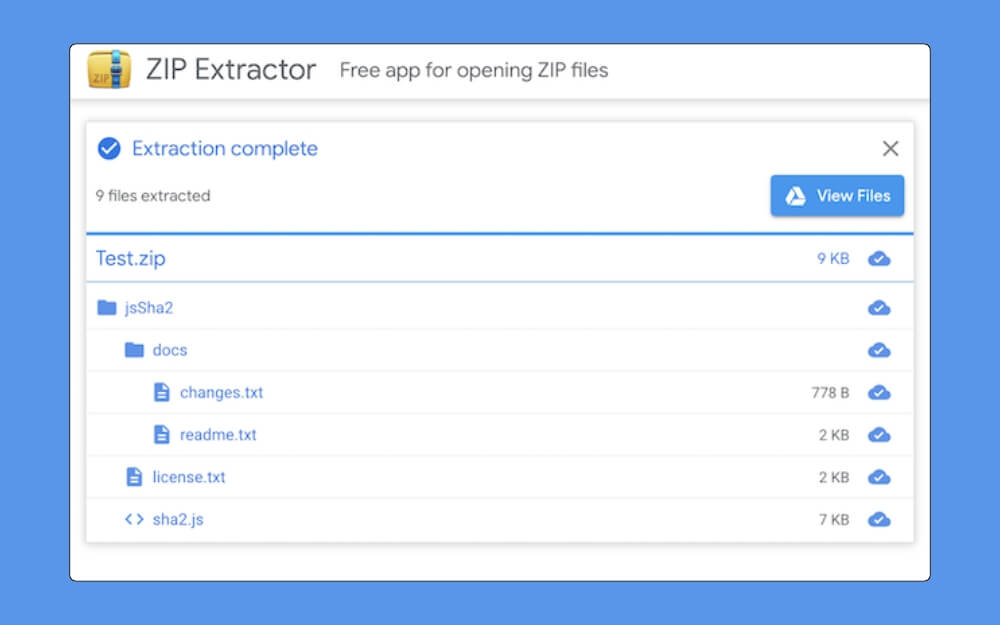
Task: Collapse the jsSha2 folder
Action: coord(148,307)
